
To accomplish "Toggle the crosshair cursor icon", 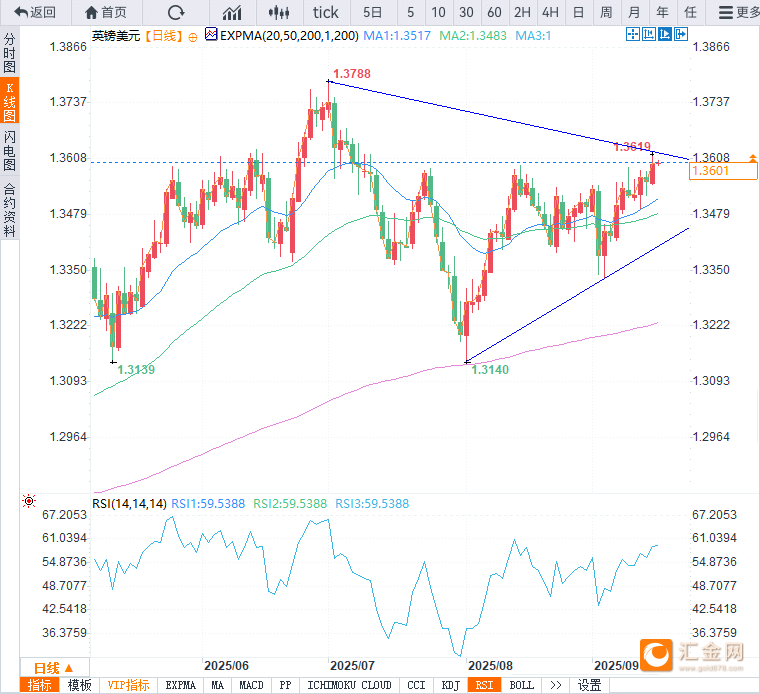I will 633,34.
